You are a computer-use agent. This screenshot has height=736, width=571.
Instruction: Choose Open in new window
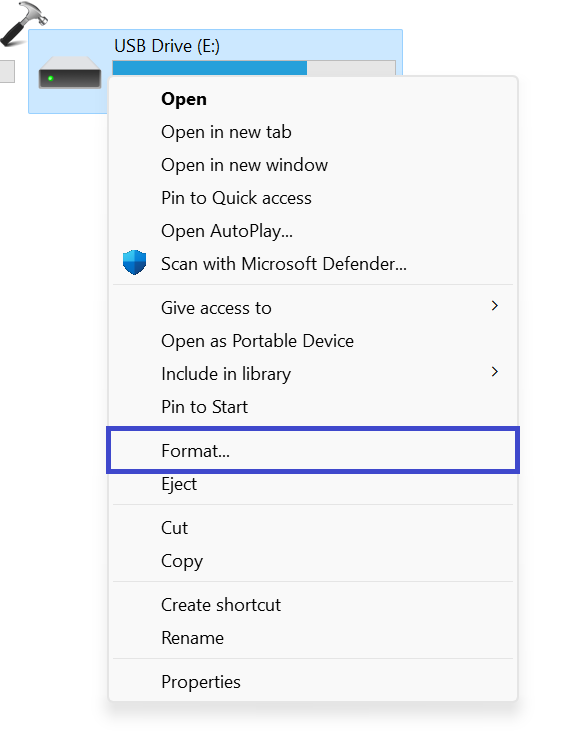point(313,165)
